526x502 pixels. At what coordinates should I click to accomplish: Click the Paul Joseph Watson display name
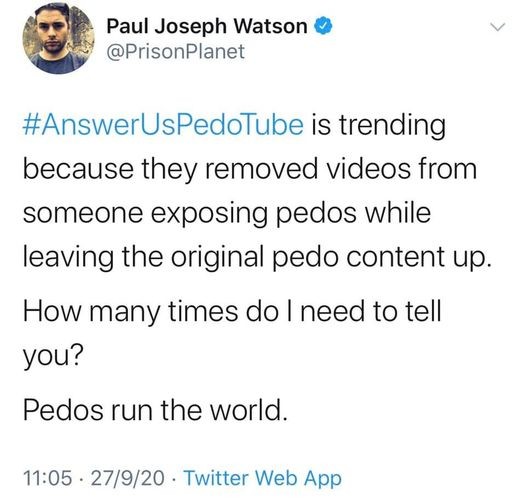(x=207, y=27)
